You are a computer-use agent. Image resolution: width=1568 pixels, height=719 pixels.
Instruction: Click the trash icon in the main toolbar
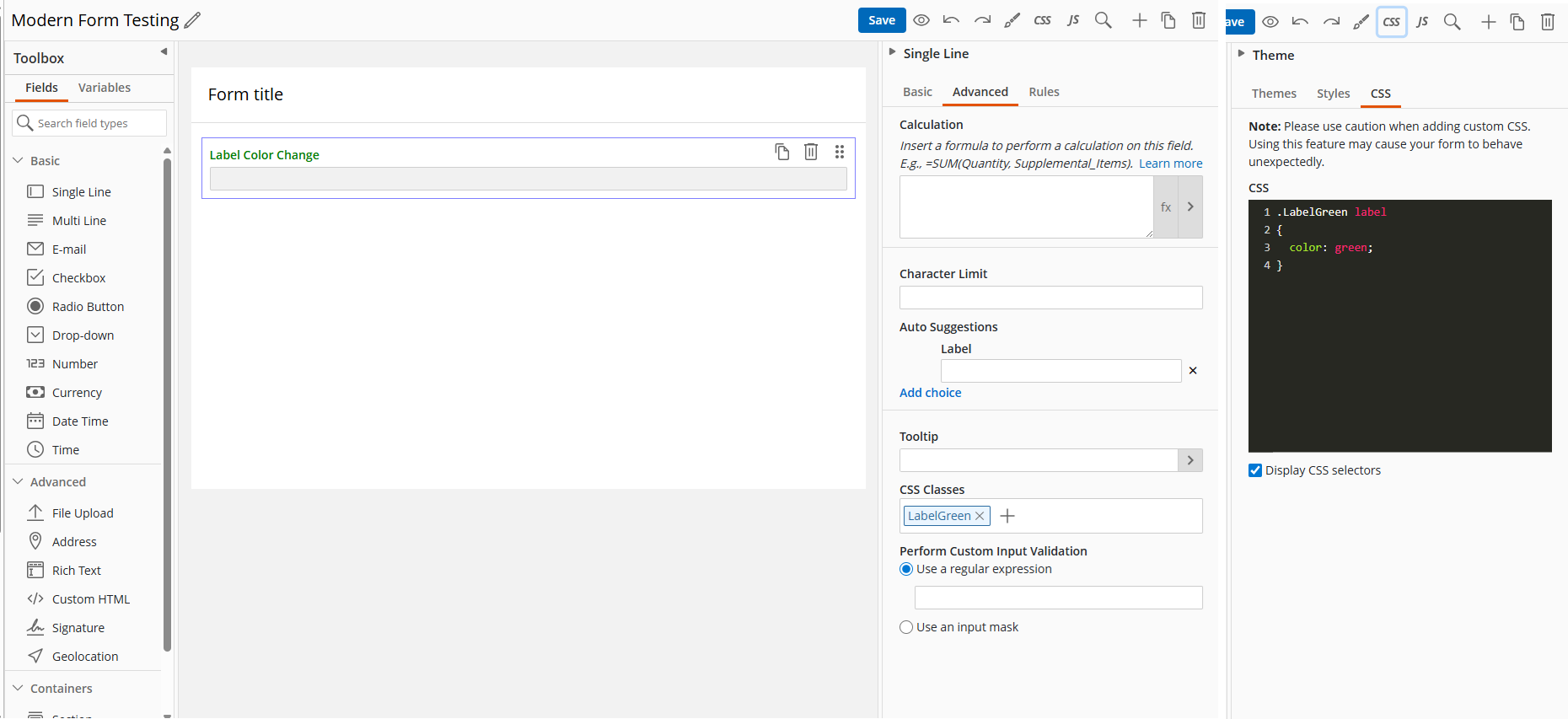coord(1199,20)
